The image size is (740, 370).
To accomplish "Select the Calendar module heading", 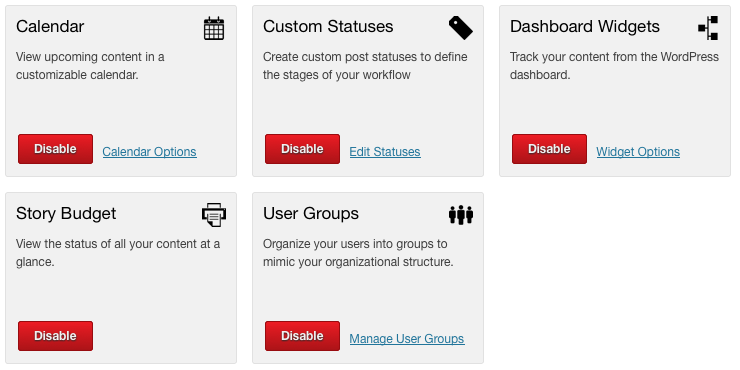I will click(50, 26).
